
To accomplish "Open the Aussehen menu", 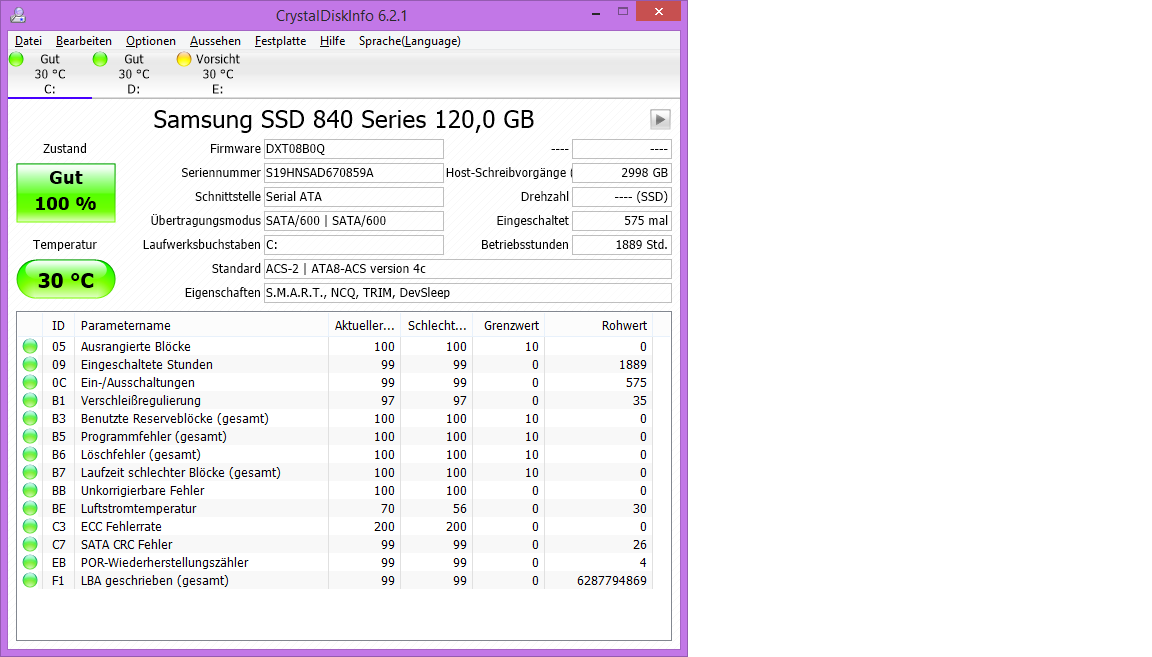I will 215,41.
